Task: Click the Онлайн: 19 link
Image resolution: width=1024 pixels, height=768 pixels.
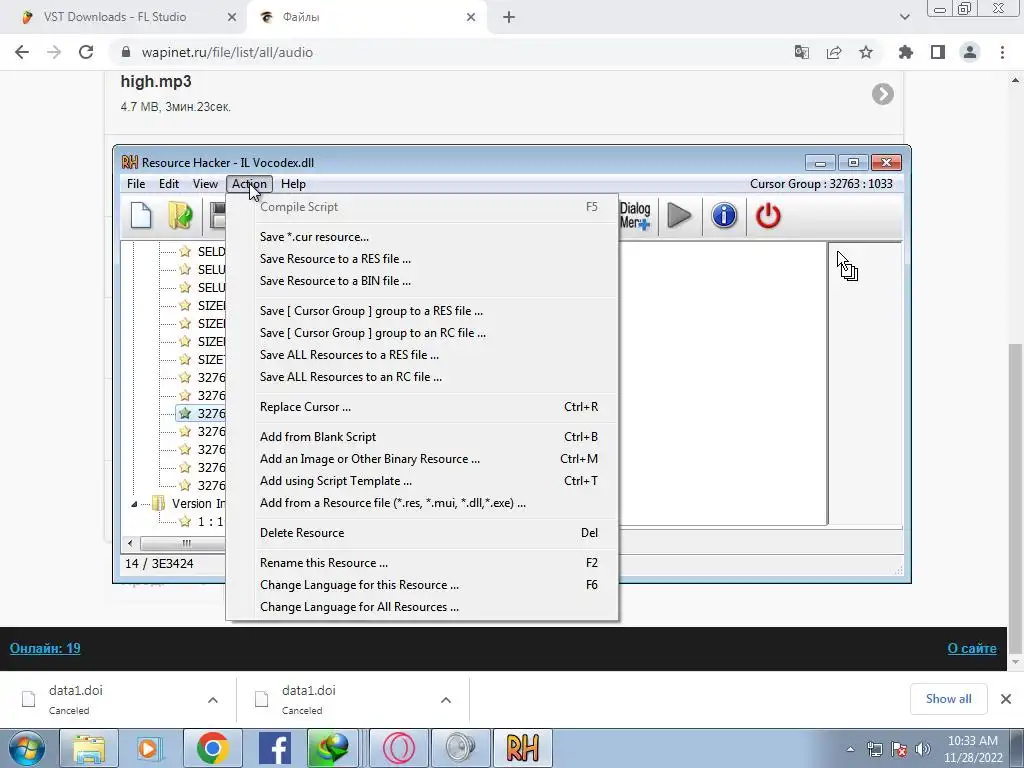Action: pyautogui.click(x=45, y=648)
